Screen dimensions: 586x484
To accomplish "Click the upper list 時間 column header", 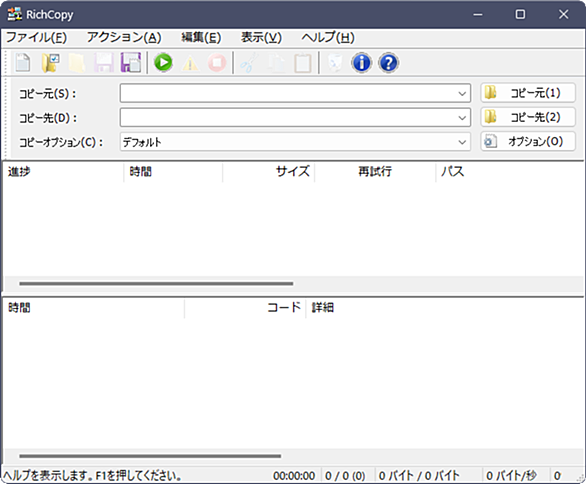I will coord(173,172).
